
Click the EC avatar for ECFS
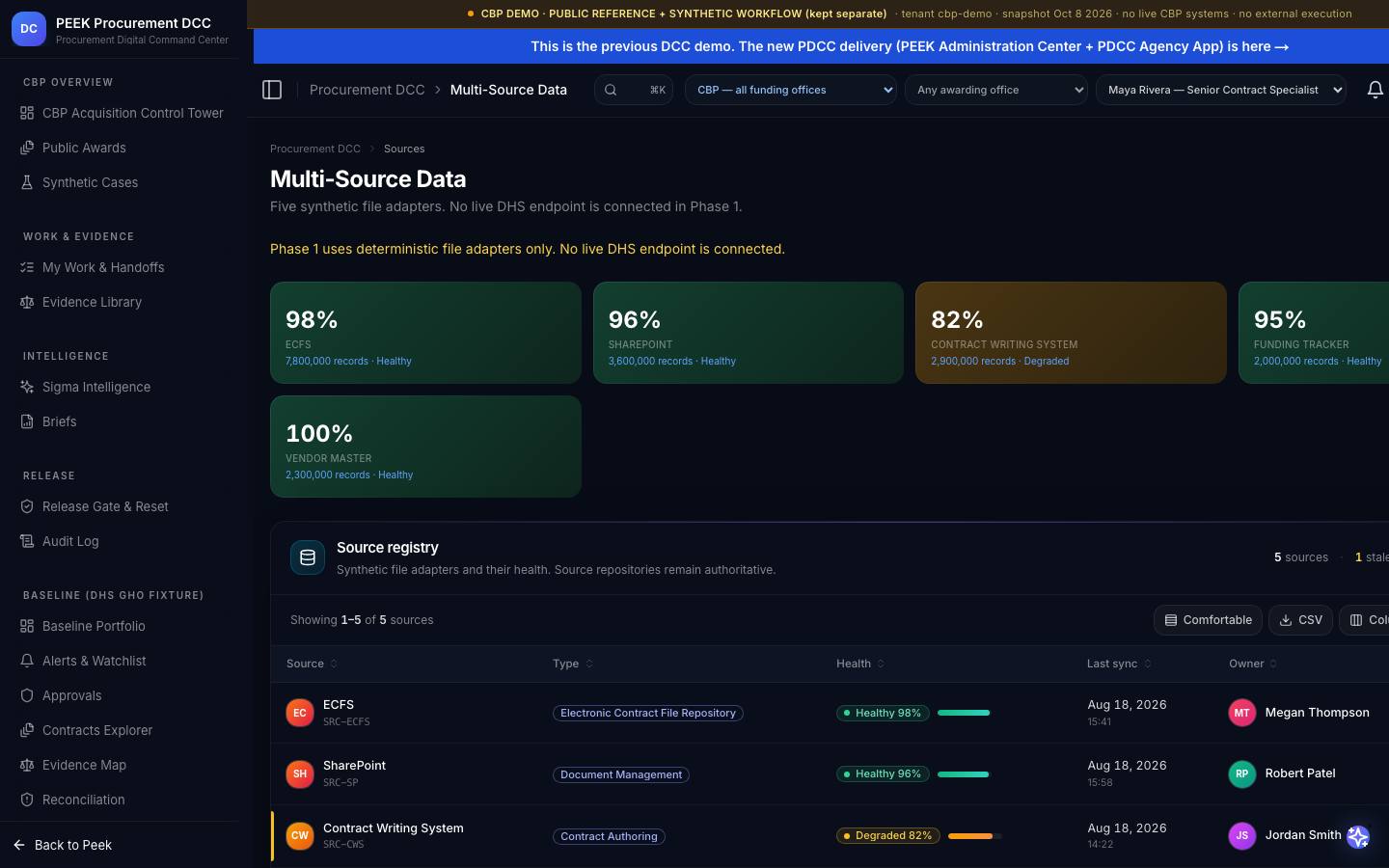(x=300, y=713)
